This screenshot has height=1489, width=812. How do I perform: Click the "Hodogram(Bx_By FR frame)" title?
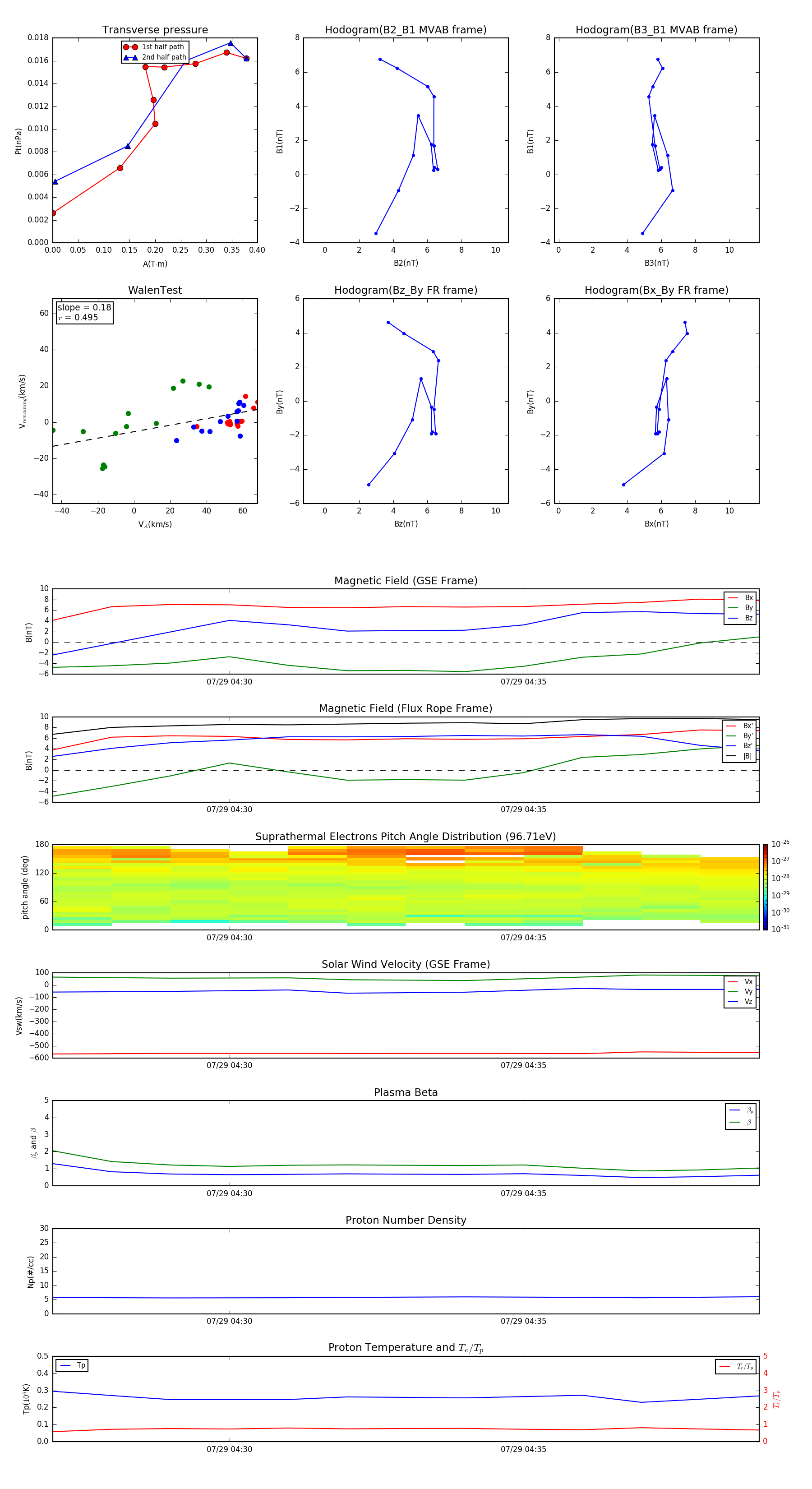[656, 290]
